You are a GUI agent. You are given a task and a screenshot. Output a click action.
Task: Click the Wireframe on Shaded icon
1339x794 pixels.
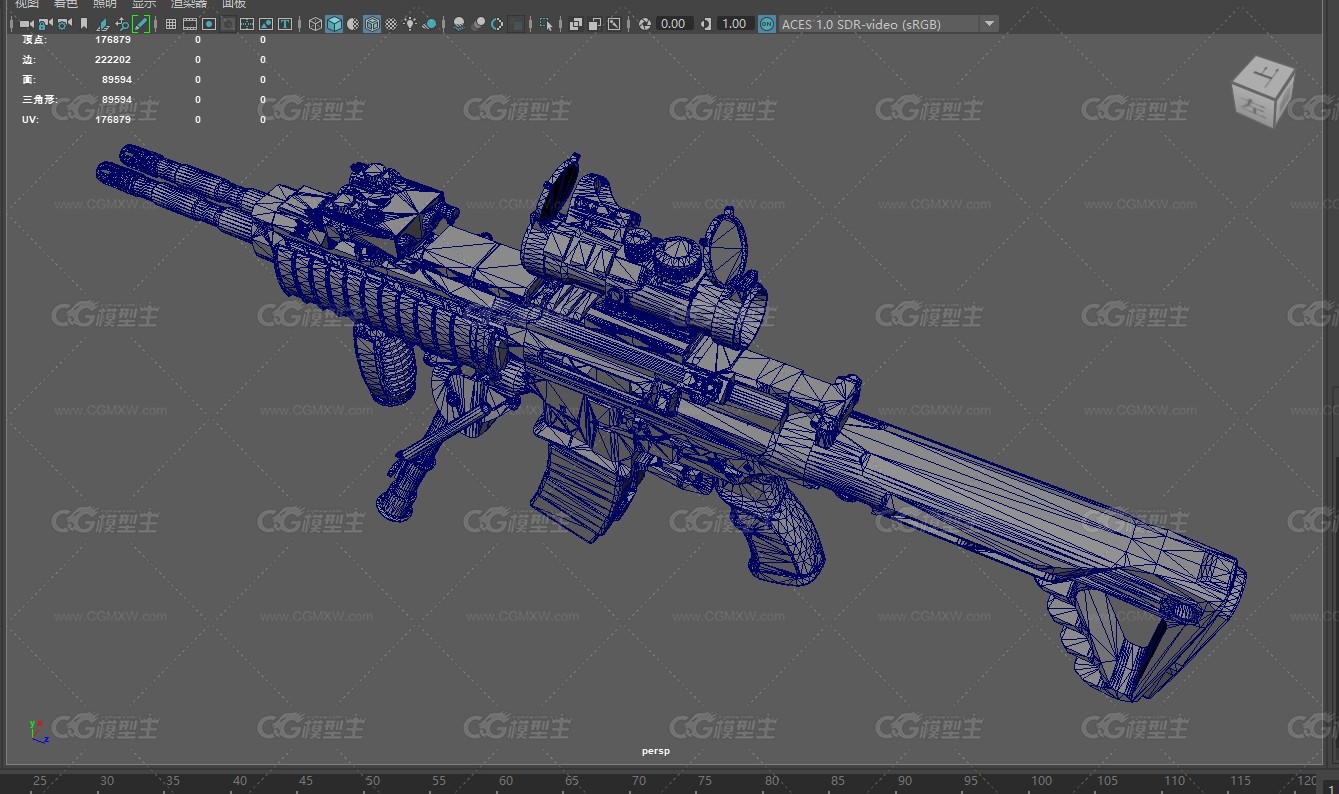coord(372,24)
